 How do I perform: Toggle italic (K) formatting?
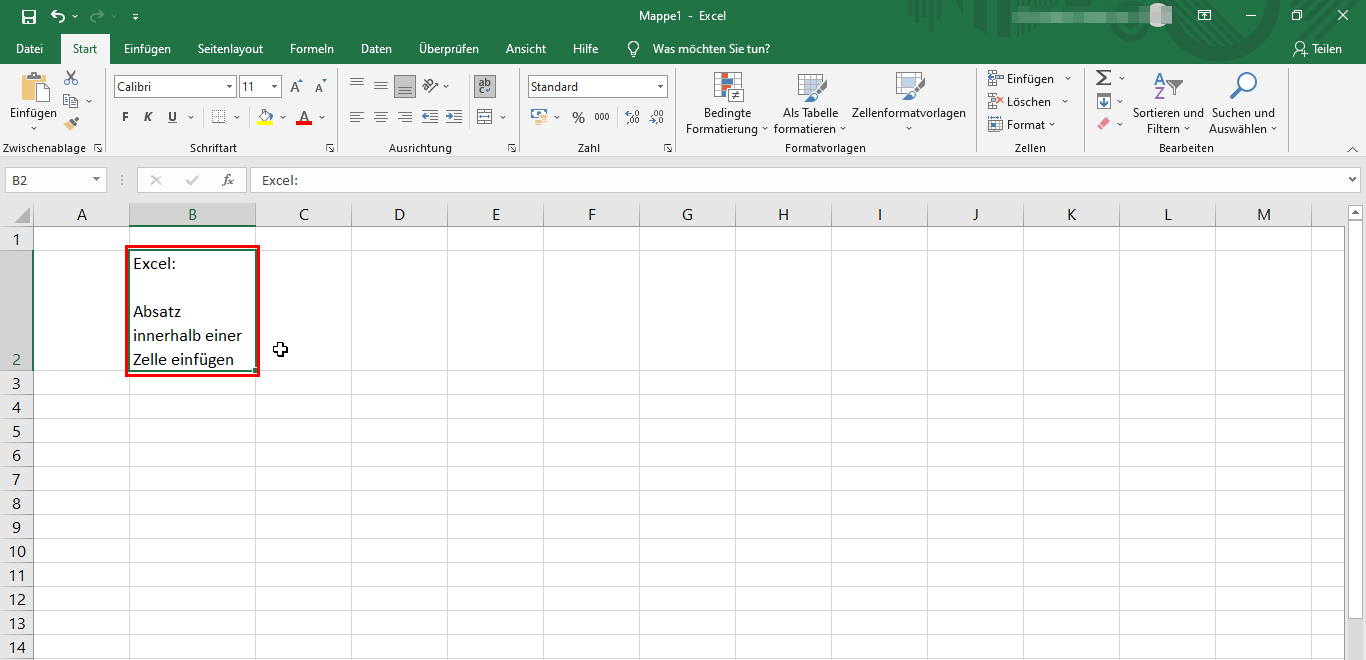(x=149, y=117)
